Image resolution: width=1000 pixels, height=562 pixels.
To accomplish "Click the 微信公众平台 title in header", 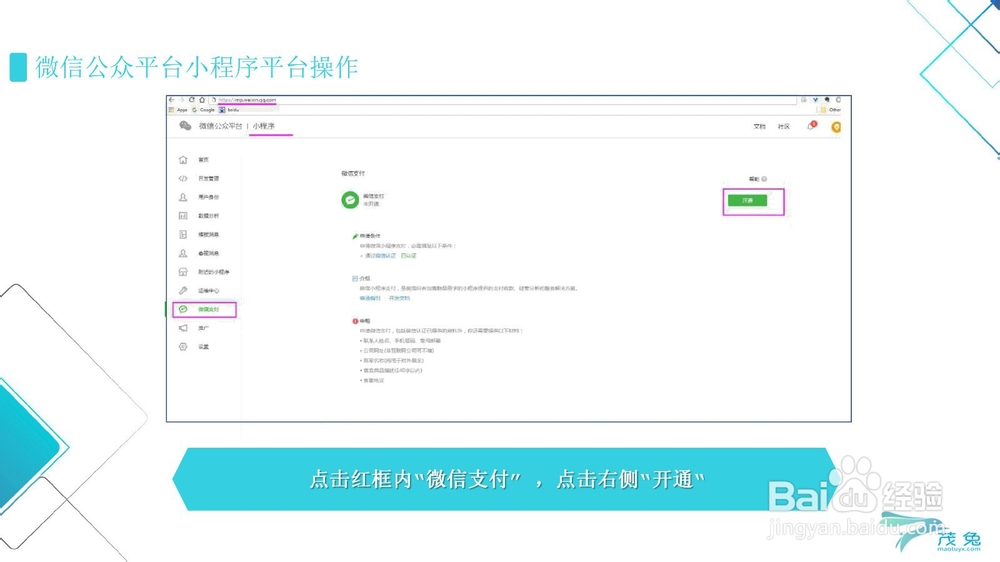I will 220,126.
